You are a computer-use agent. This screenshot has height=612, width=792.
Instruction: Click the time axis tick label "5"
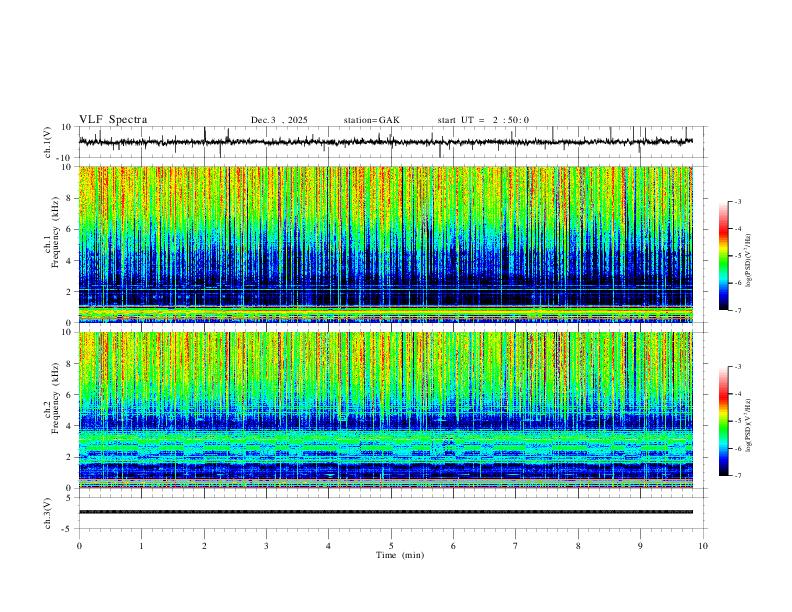pos(391,546)
